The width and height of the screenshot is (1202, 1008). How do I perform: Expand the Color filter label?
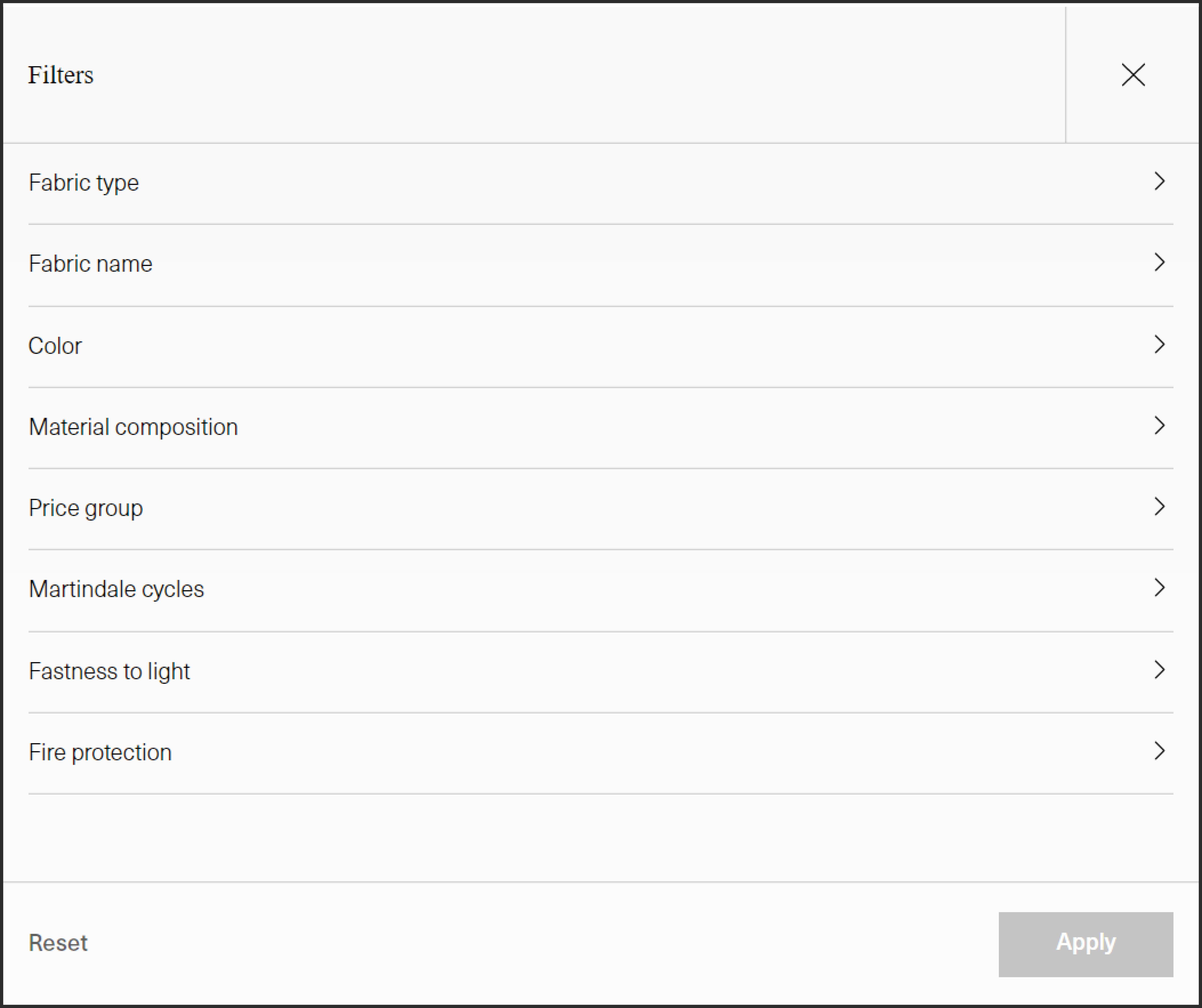[x=55, y=346]
